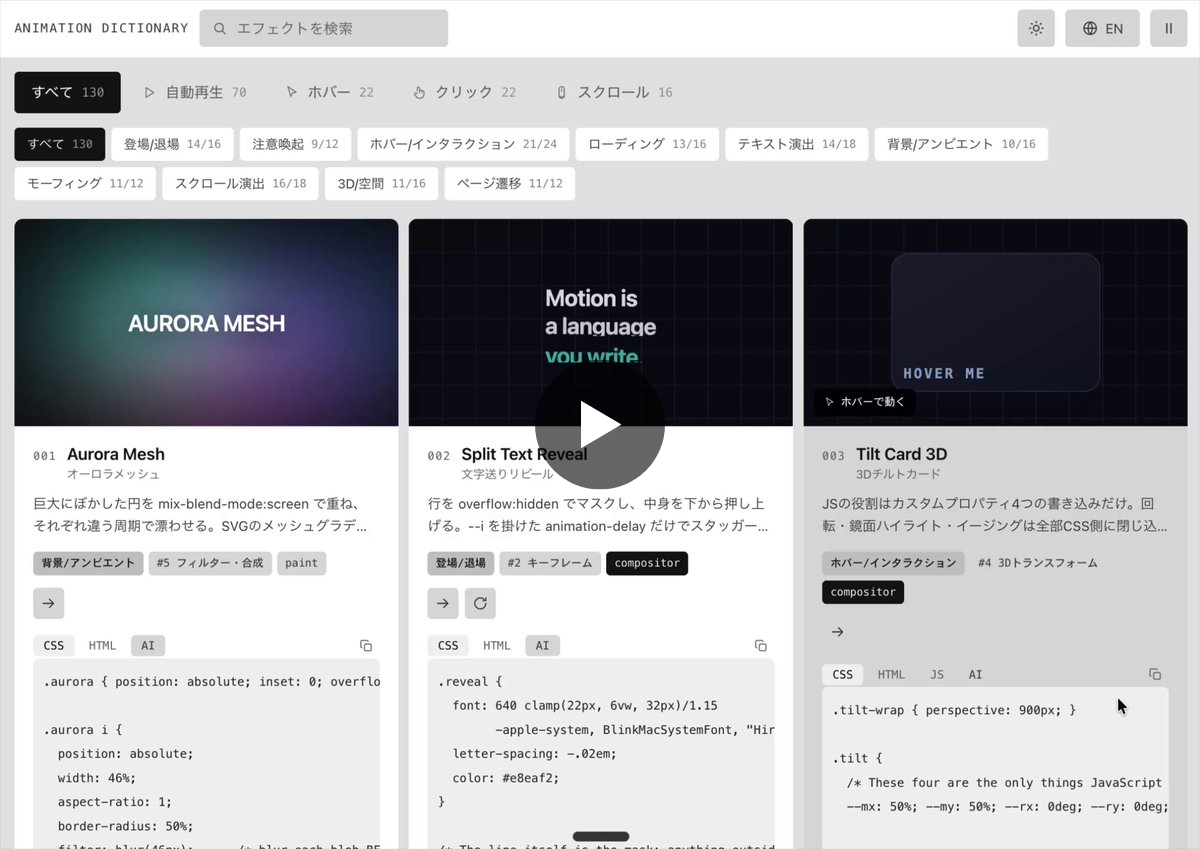Select HTML tab in Tilt Card 3D

click(x=891, y=675)
